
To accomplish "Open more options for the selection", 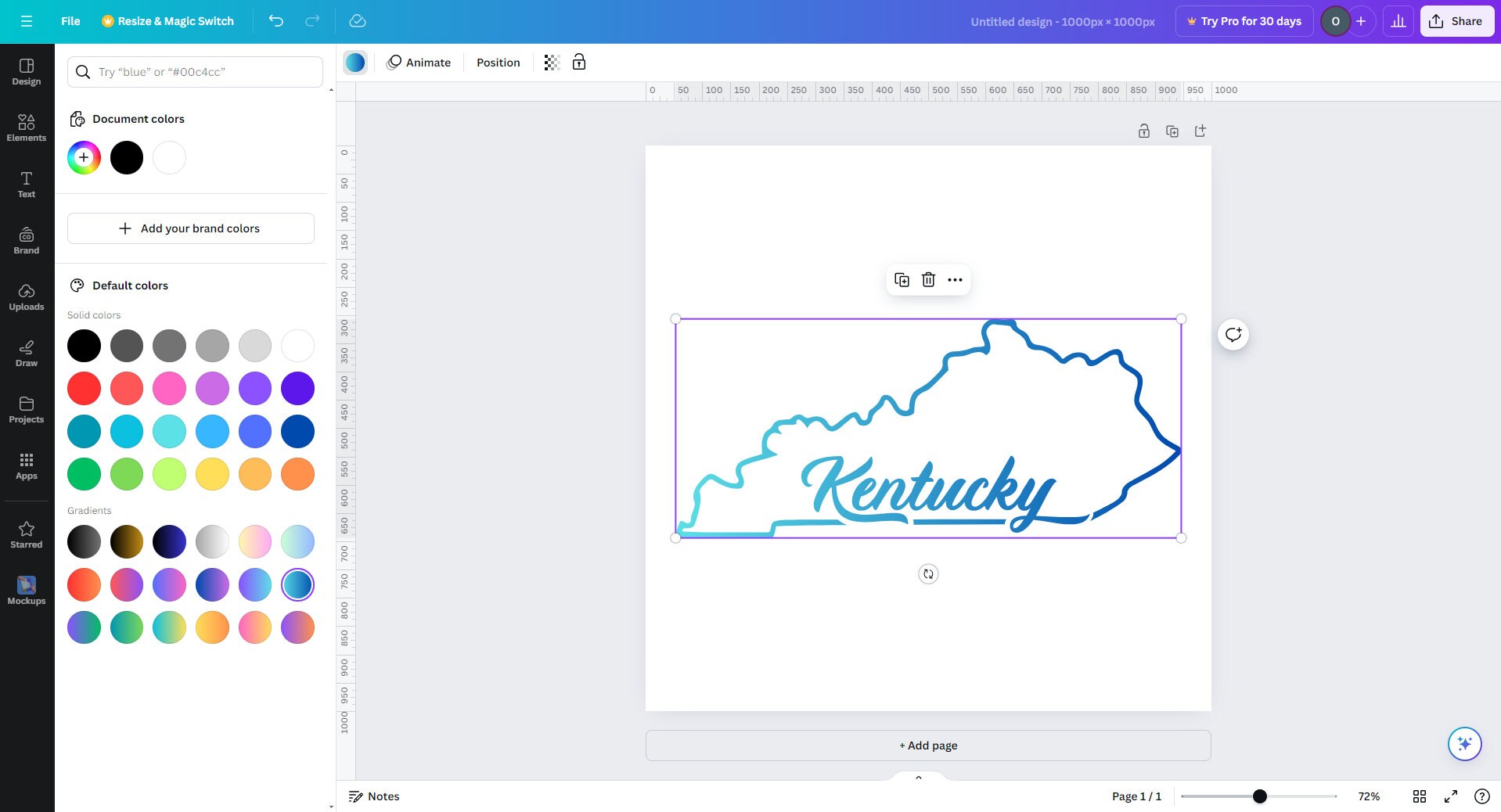I will pos(954,279).
